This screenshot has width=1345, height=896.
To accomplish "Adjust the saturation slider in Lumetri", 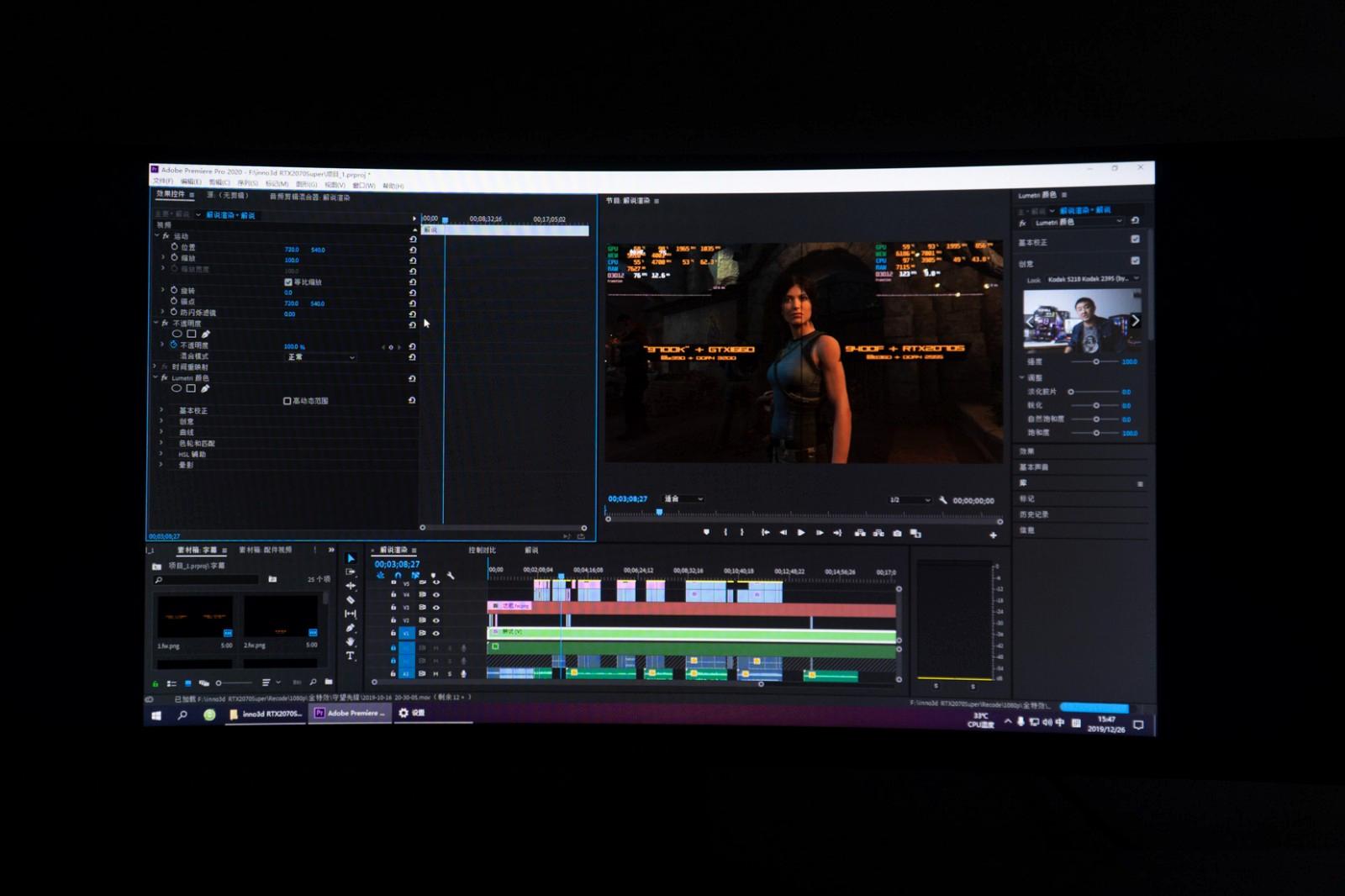I will (1096, 433).
